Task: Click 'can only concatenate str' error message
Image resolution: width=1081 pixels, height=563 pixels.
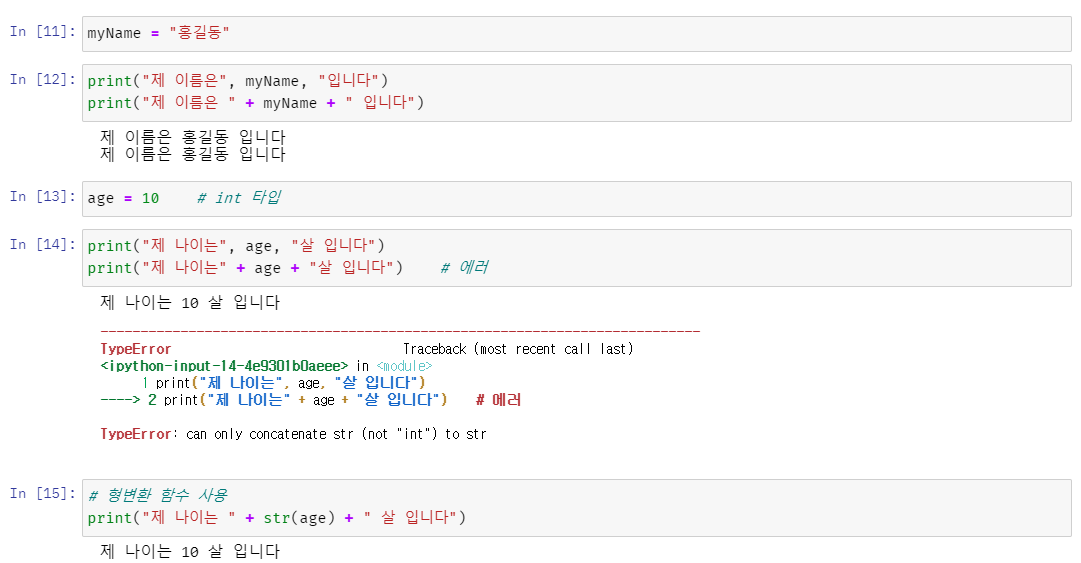Action: (x=336, y=434)
